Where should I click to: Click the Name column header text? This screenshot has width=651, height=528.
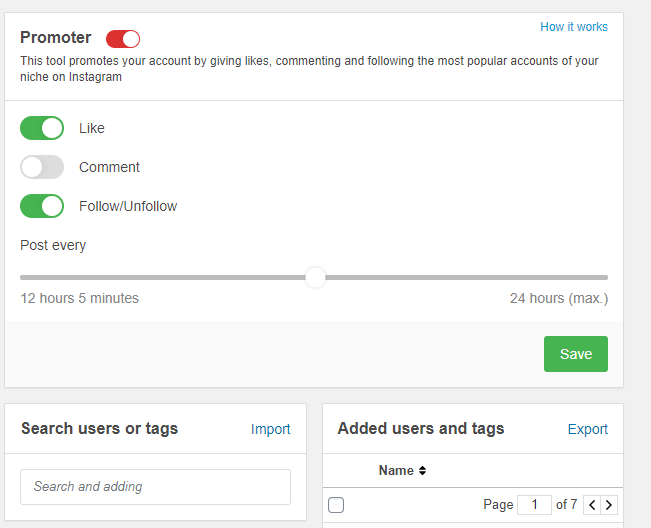396,470
